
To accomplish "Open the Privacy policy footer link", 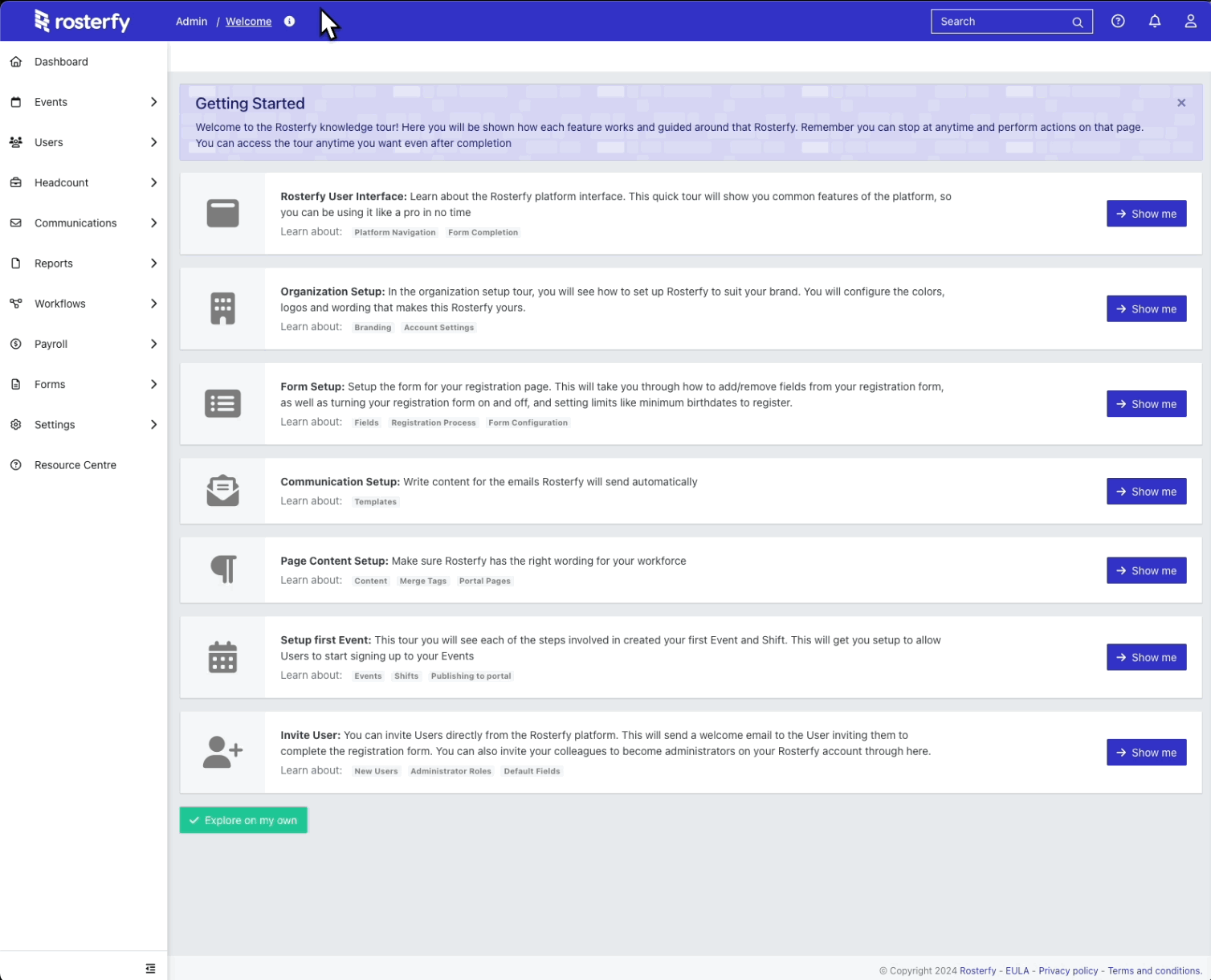I will click(1068, 970).
